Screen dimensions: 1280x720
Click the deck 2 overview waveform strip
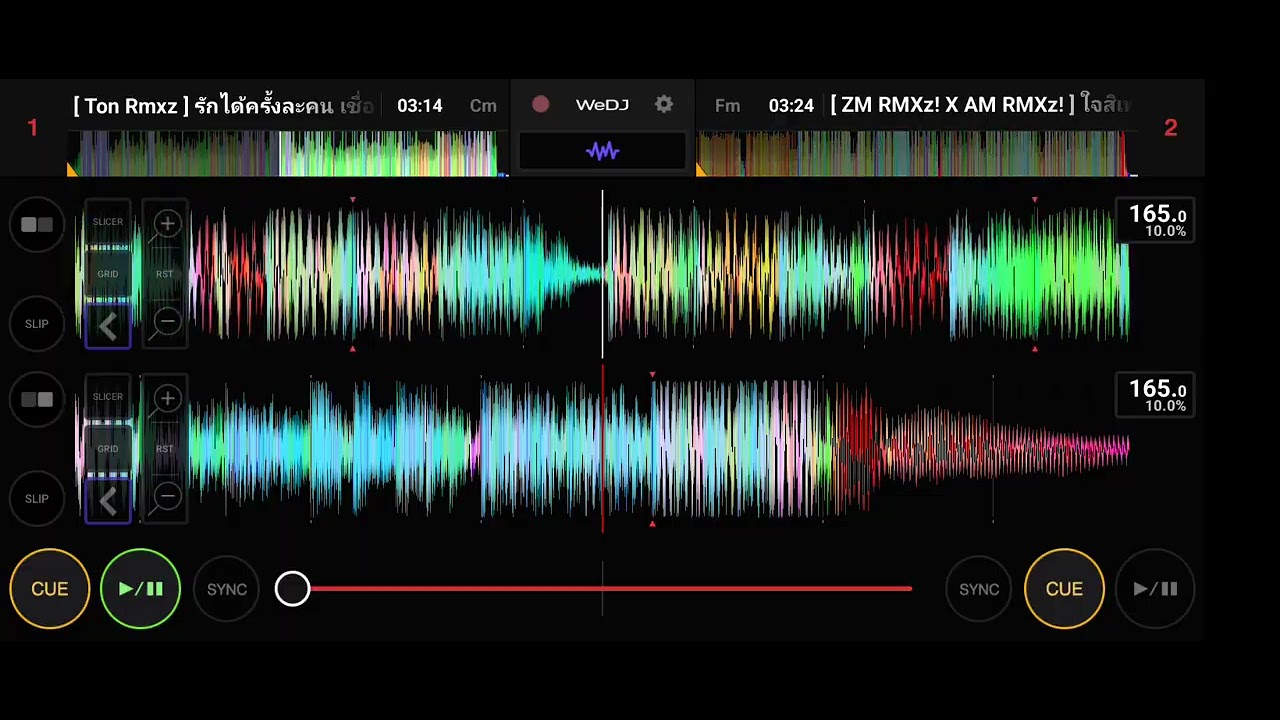point(915,154)
